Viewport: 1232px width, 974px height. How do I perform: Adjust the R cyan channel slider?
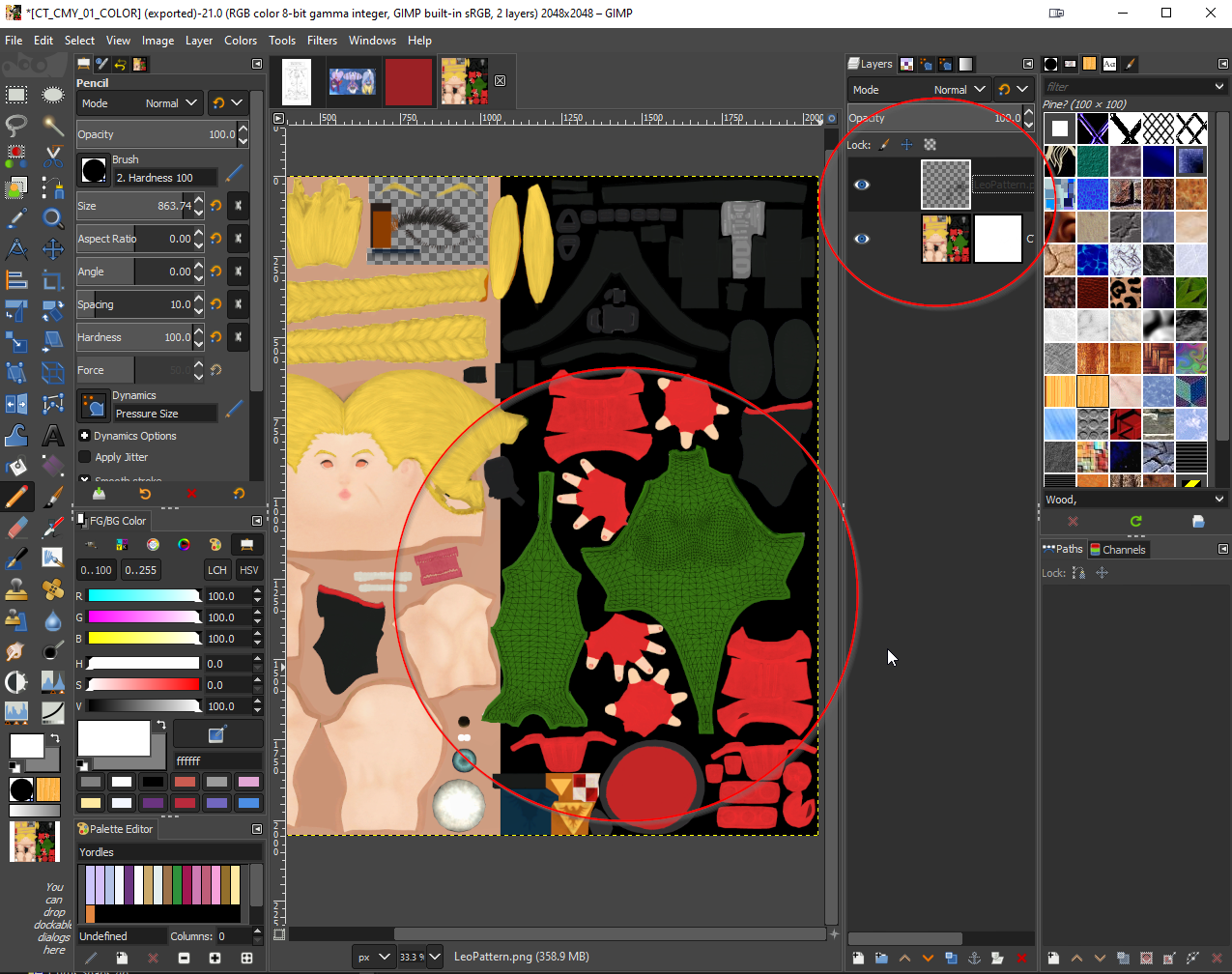(x=144, y=596)
